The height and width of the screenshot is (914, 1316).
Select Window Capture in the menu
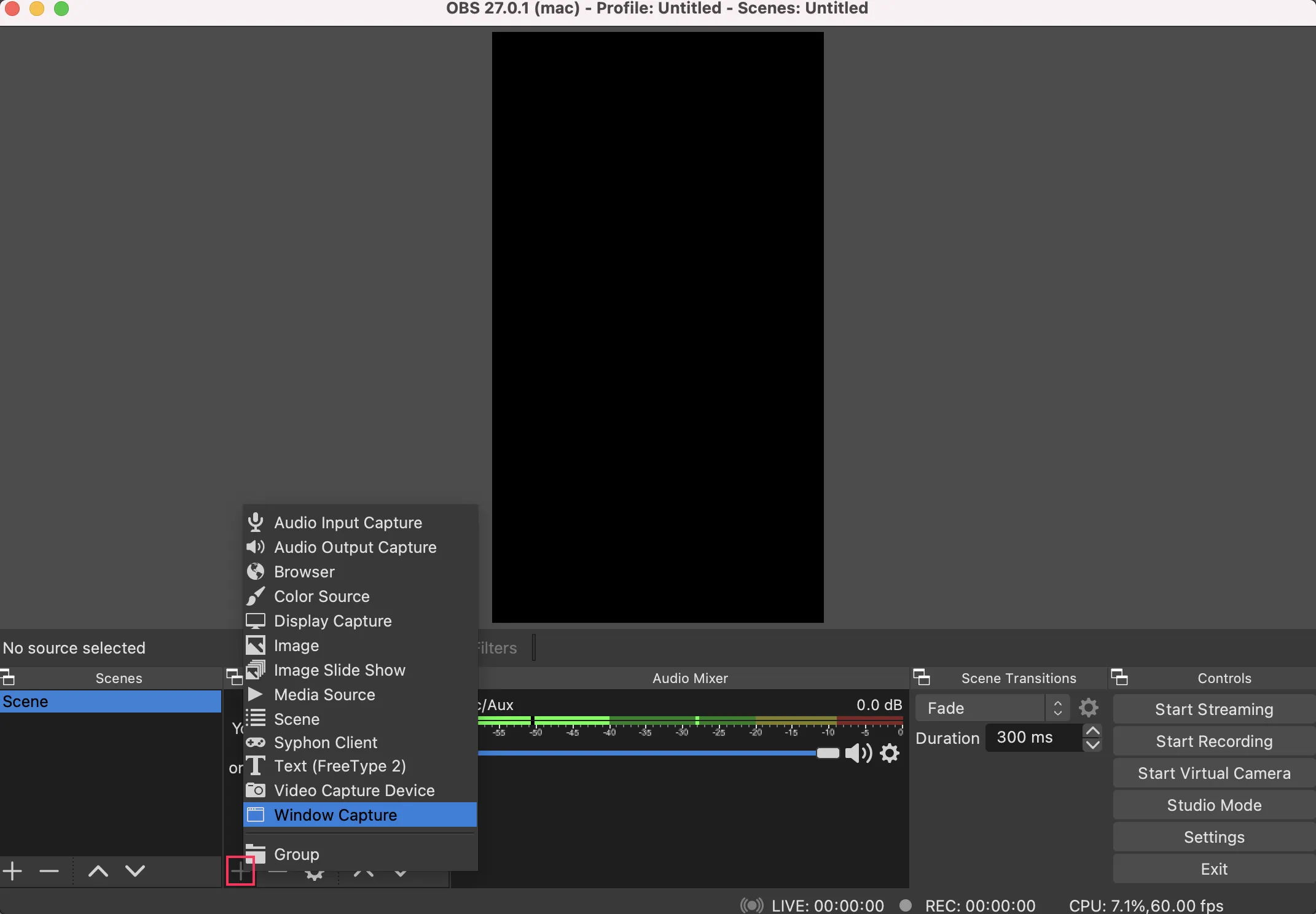pyautogui.click(x=360, y=815)
